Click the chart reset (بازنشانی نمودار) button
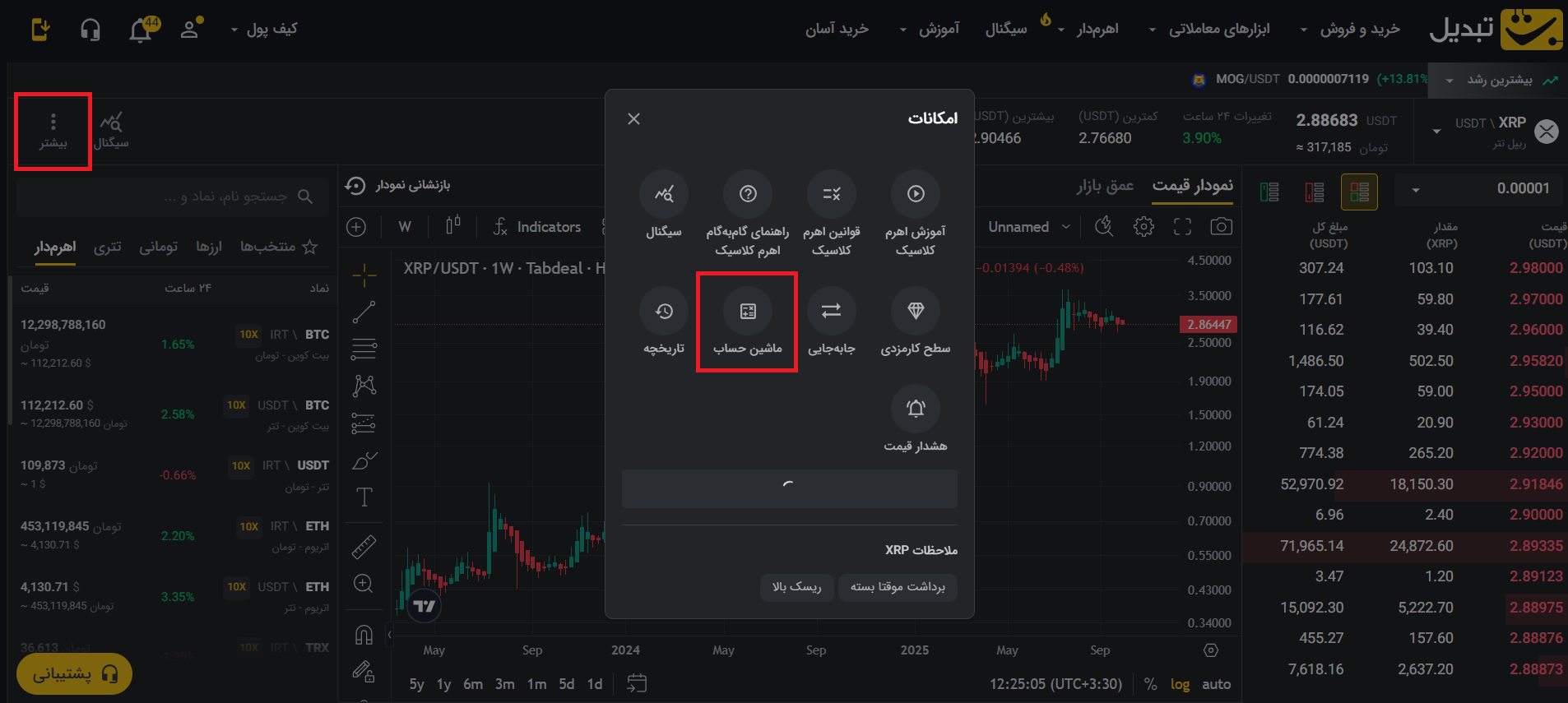The image size is (1568, 703). 398,186
